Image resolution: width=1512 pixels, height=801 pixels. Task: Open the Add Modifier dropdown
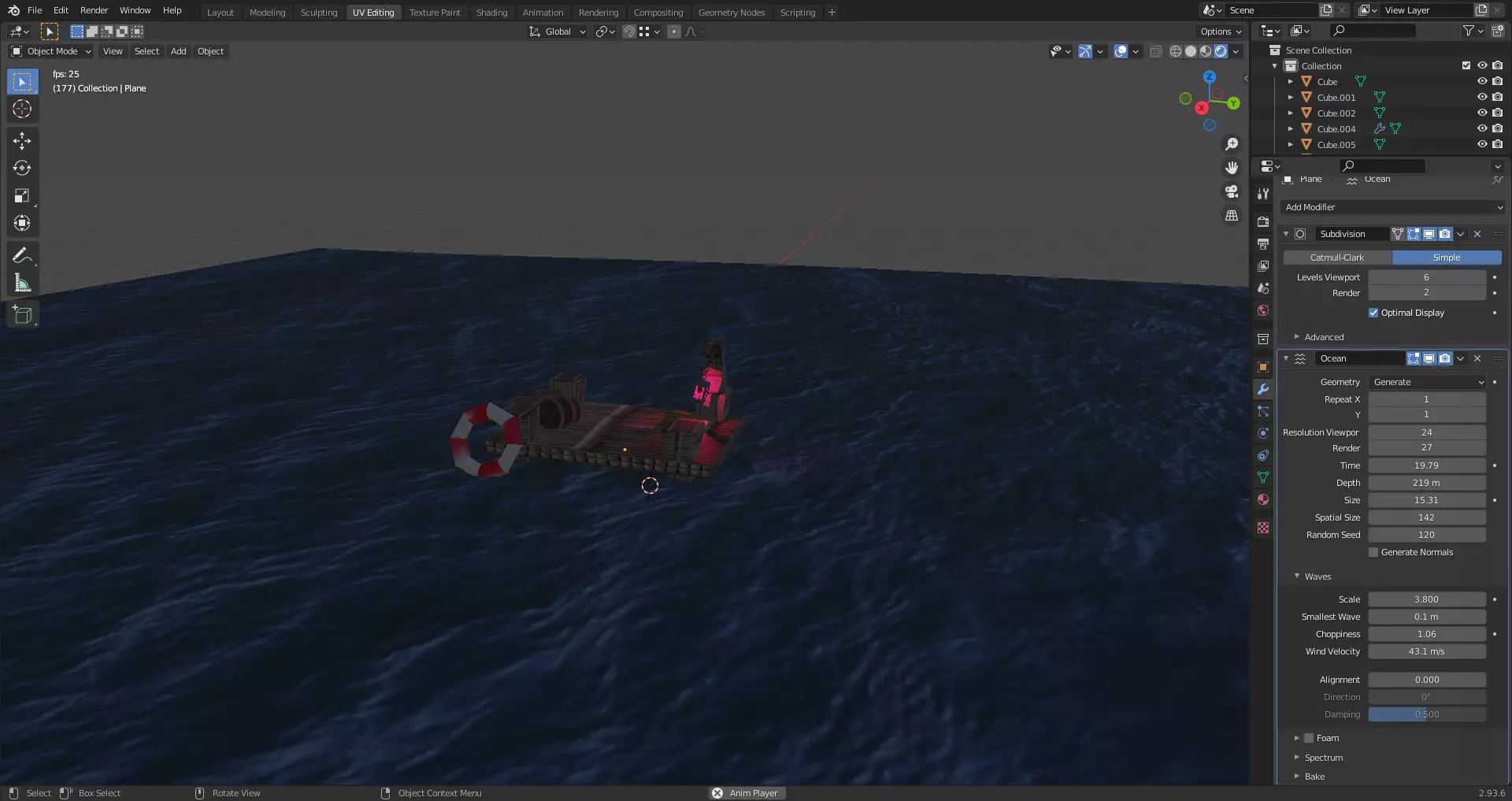(1393, 207)
